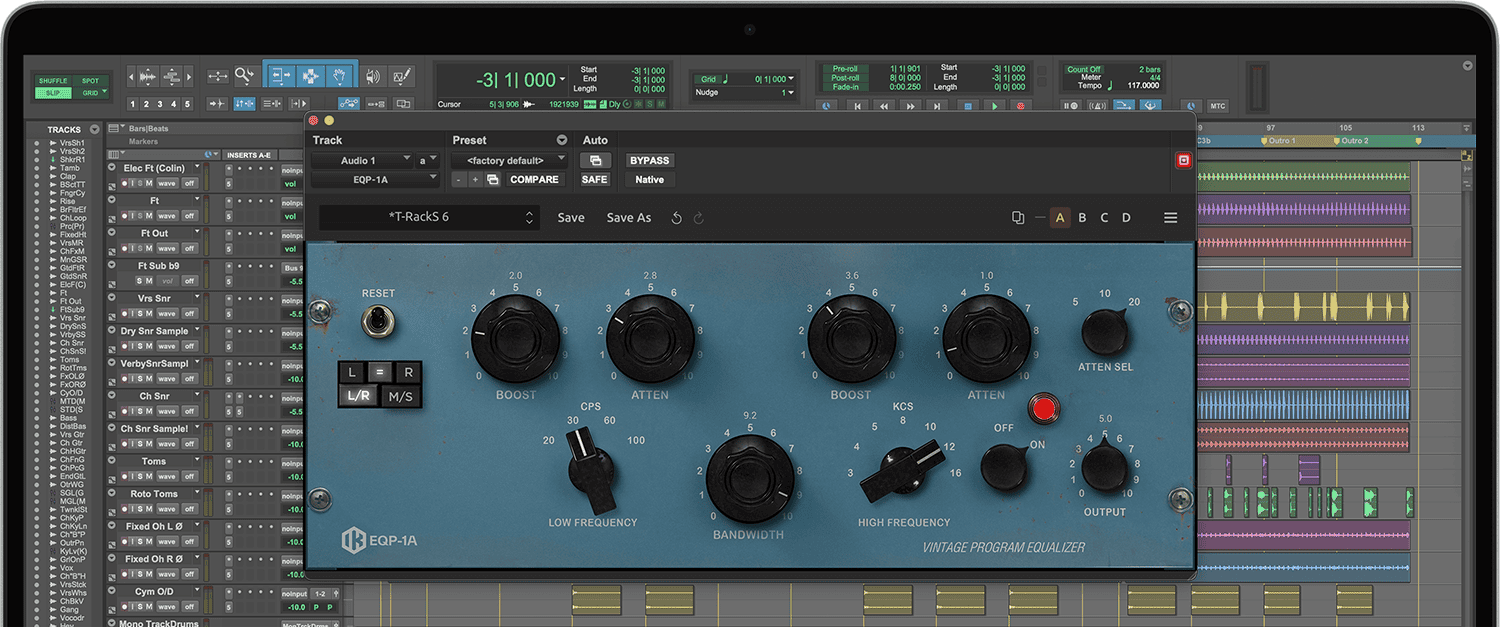This screenshot has height=627, width=1500.
Task: Click the Scrubber speaker icon
Action: [372, 76]
